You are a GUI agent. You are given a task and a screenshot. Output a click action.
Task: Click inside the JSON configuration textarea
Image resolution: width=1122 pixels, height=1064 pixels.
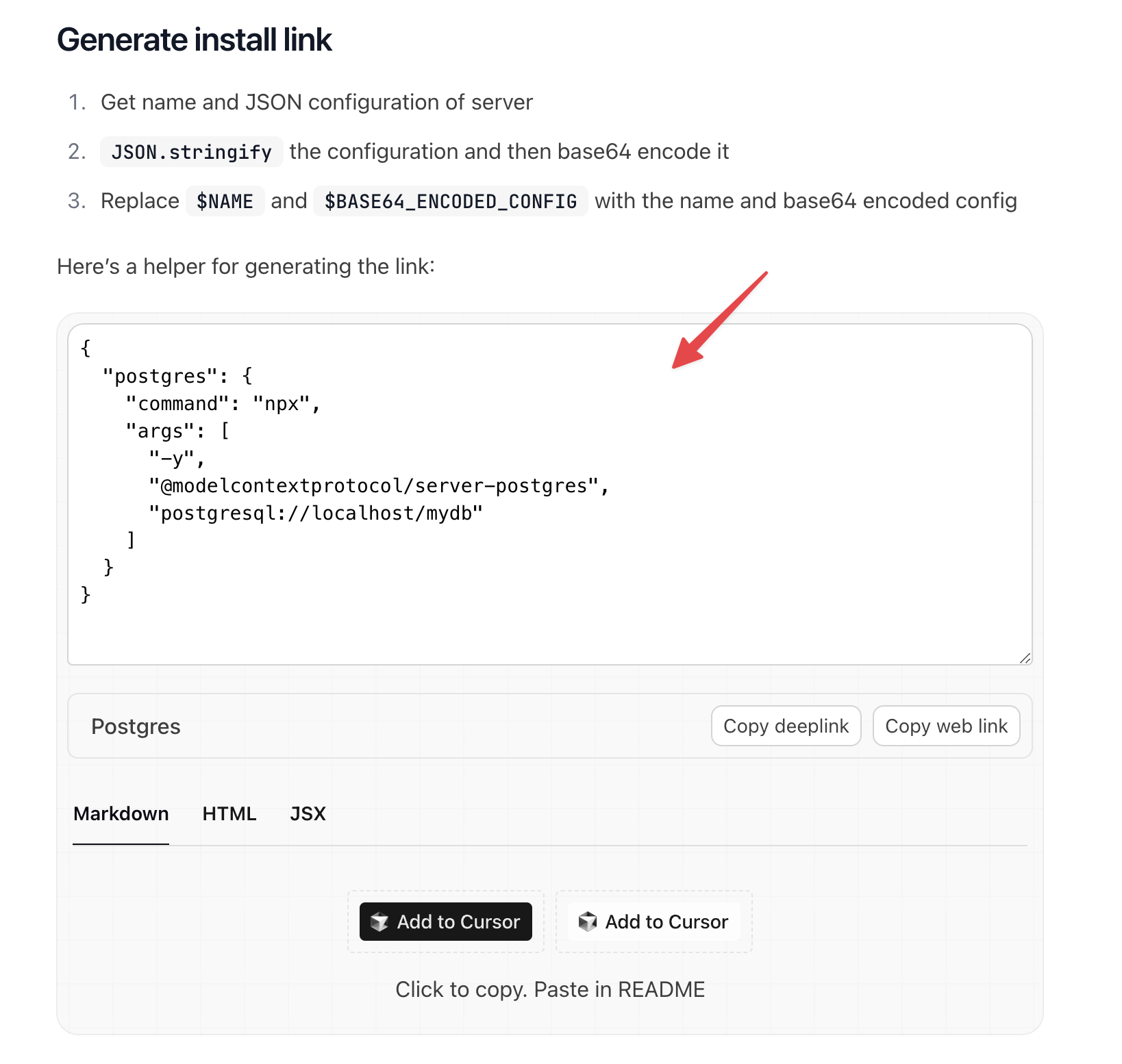[x=550, y=494]
